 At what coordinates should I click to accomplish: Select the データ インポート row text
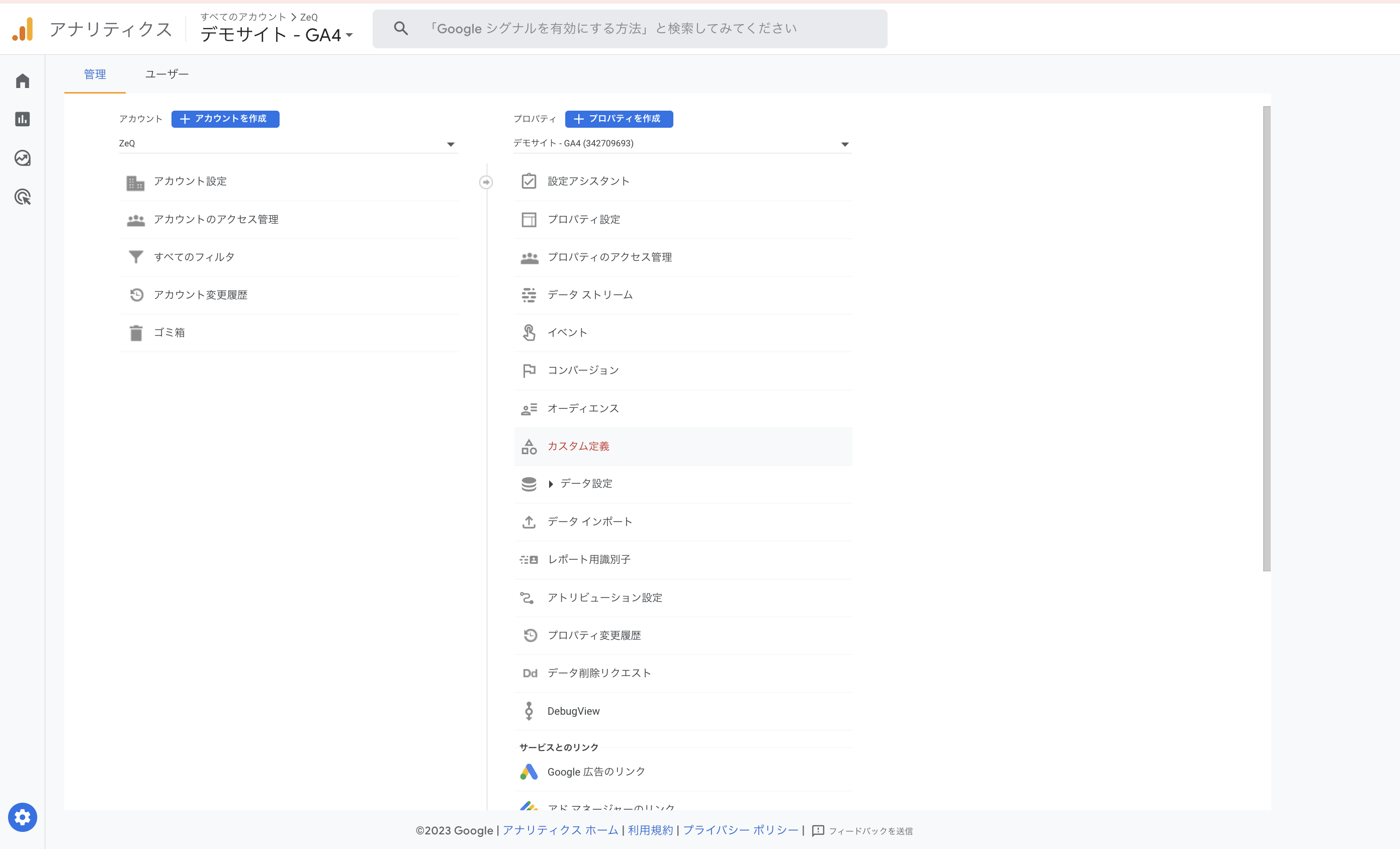click(590, 522)
